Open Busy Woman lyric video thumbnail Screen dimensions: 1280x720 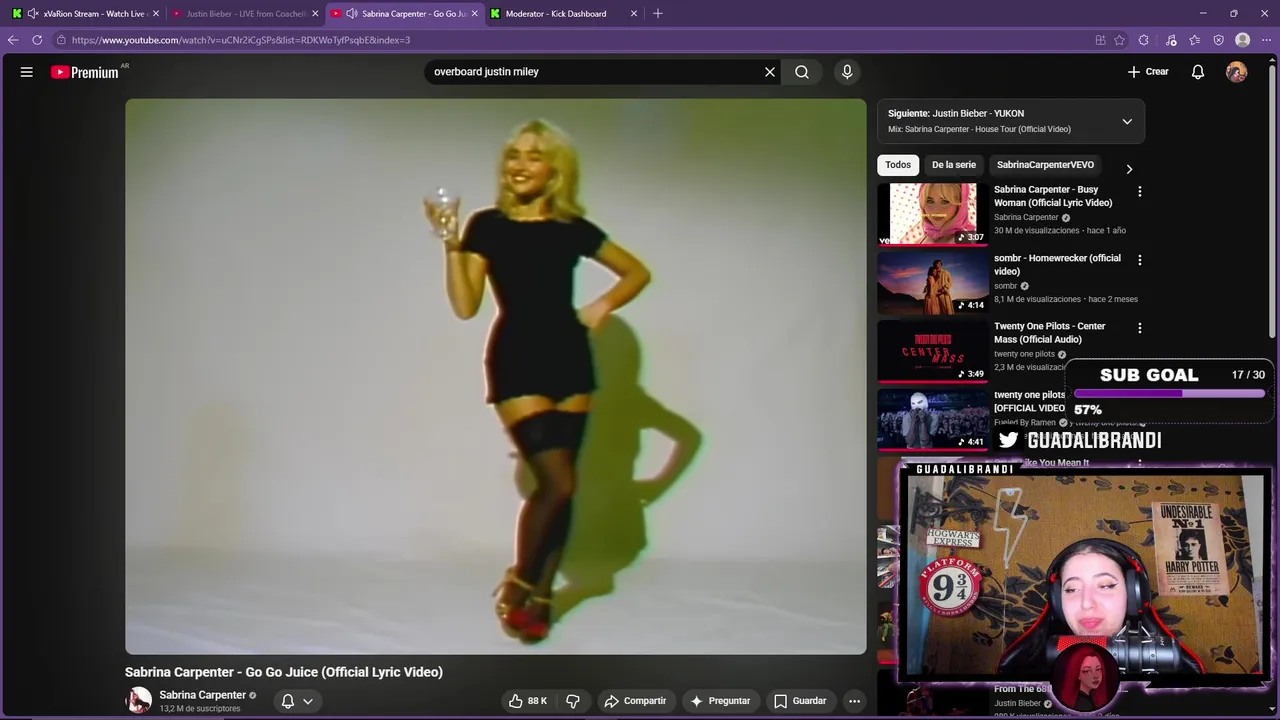(933, 214)
